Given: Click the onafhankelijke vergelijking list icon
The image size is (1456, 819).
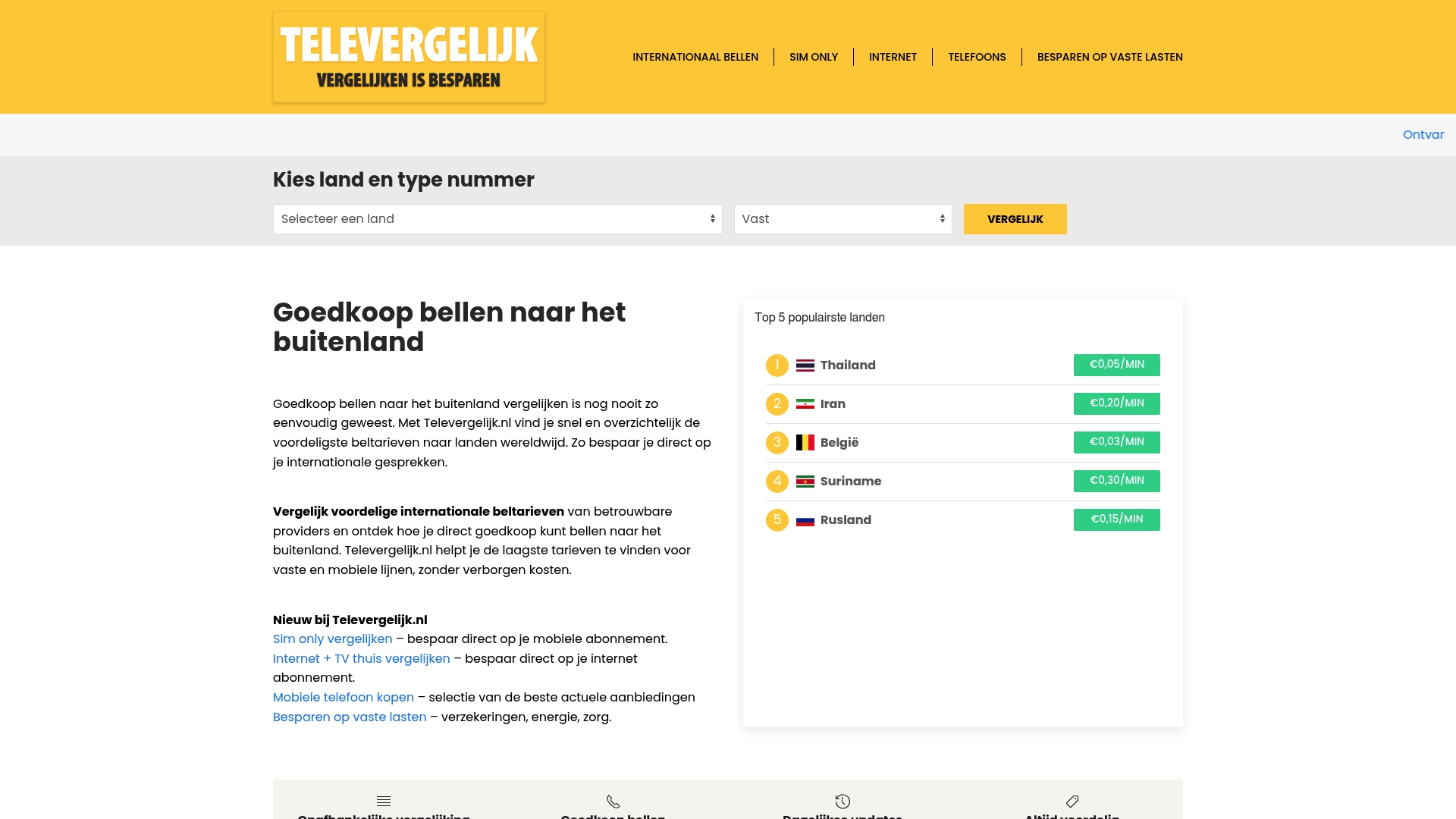Looking at the screenshot, I should [384, 801].
